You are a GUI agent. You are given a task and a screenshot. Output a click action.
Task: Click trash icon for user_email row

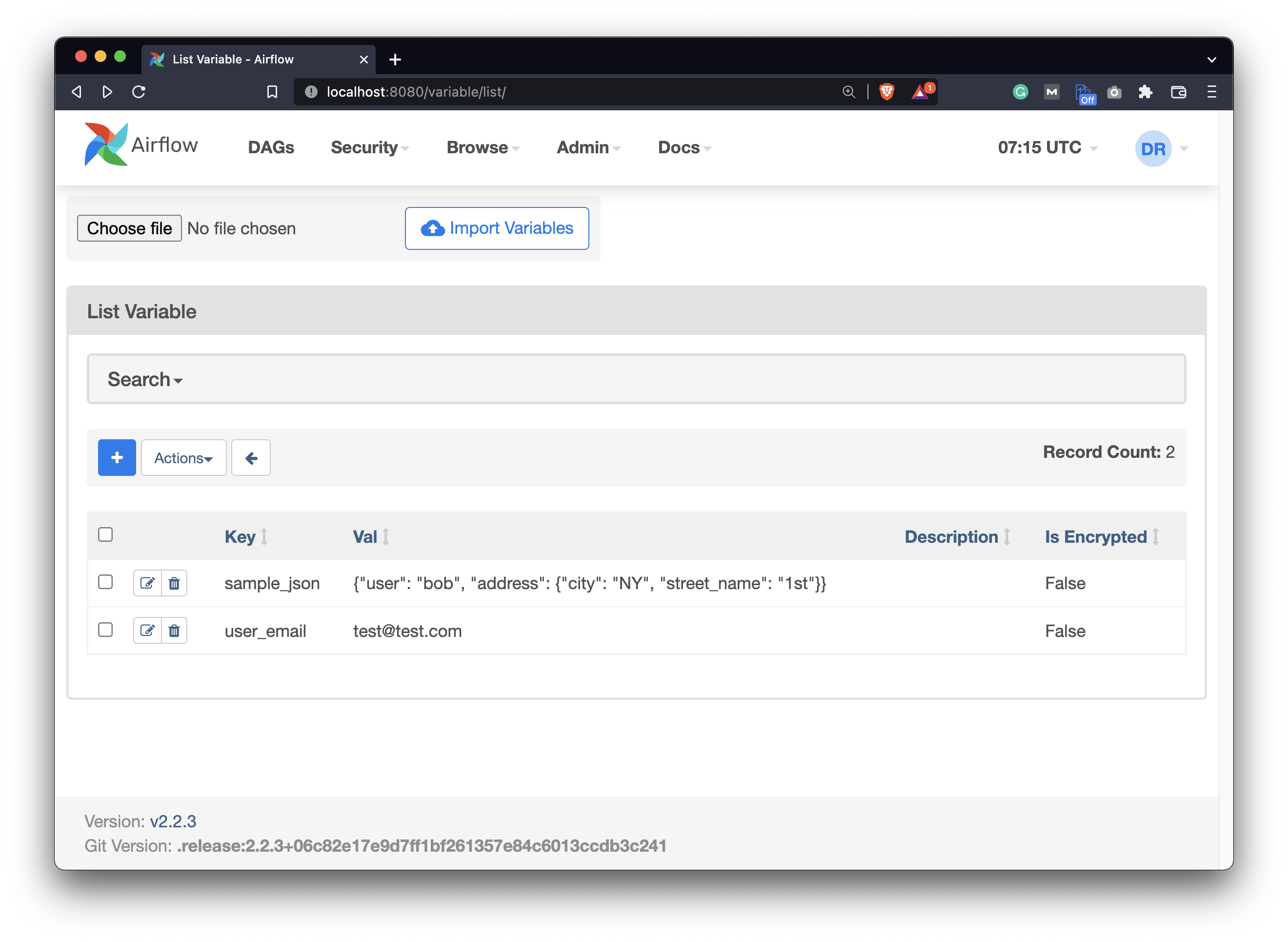click(x=174, y=630)
